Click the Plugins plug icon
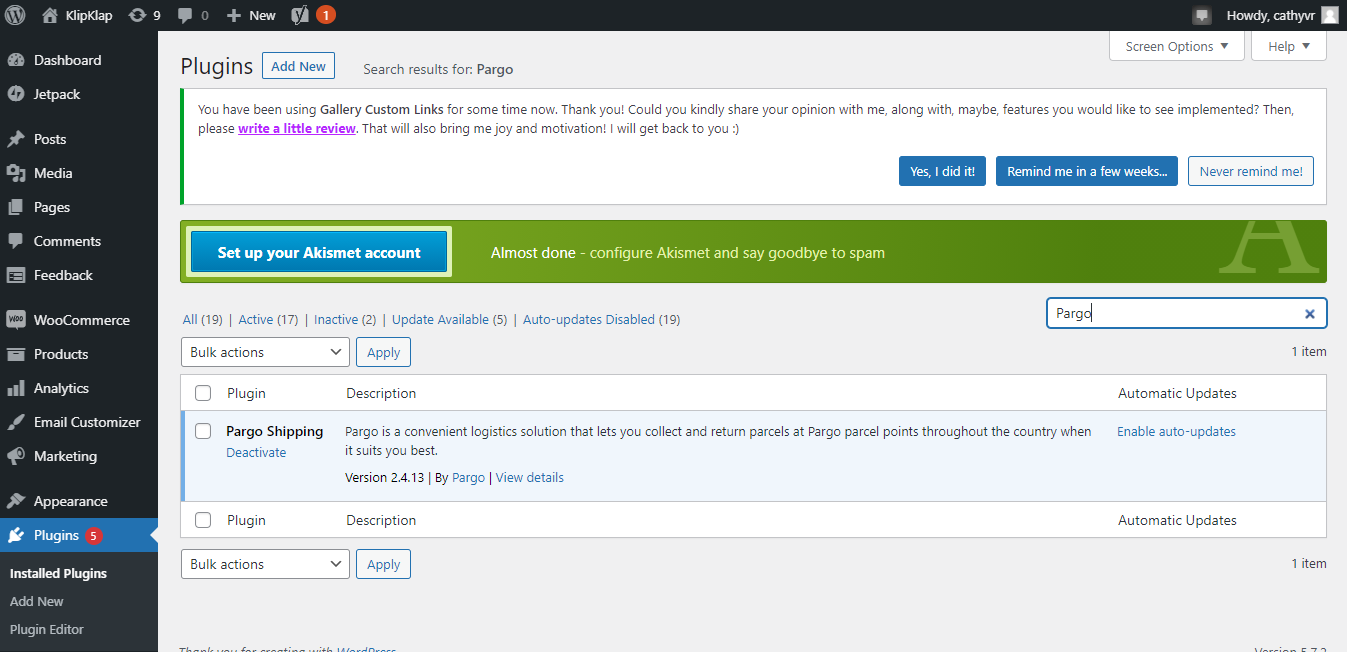This screenshot has width=1347, height=652. click(x=16, y=535)
